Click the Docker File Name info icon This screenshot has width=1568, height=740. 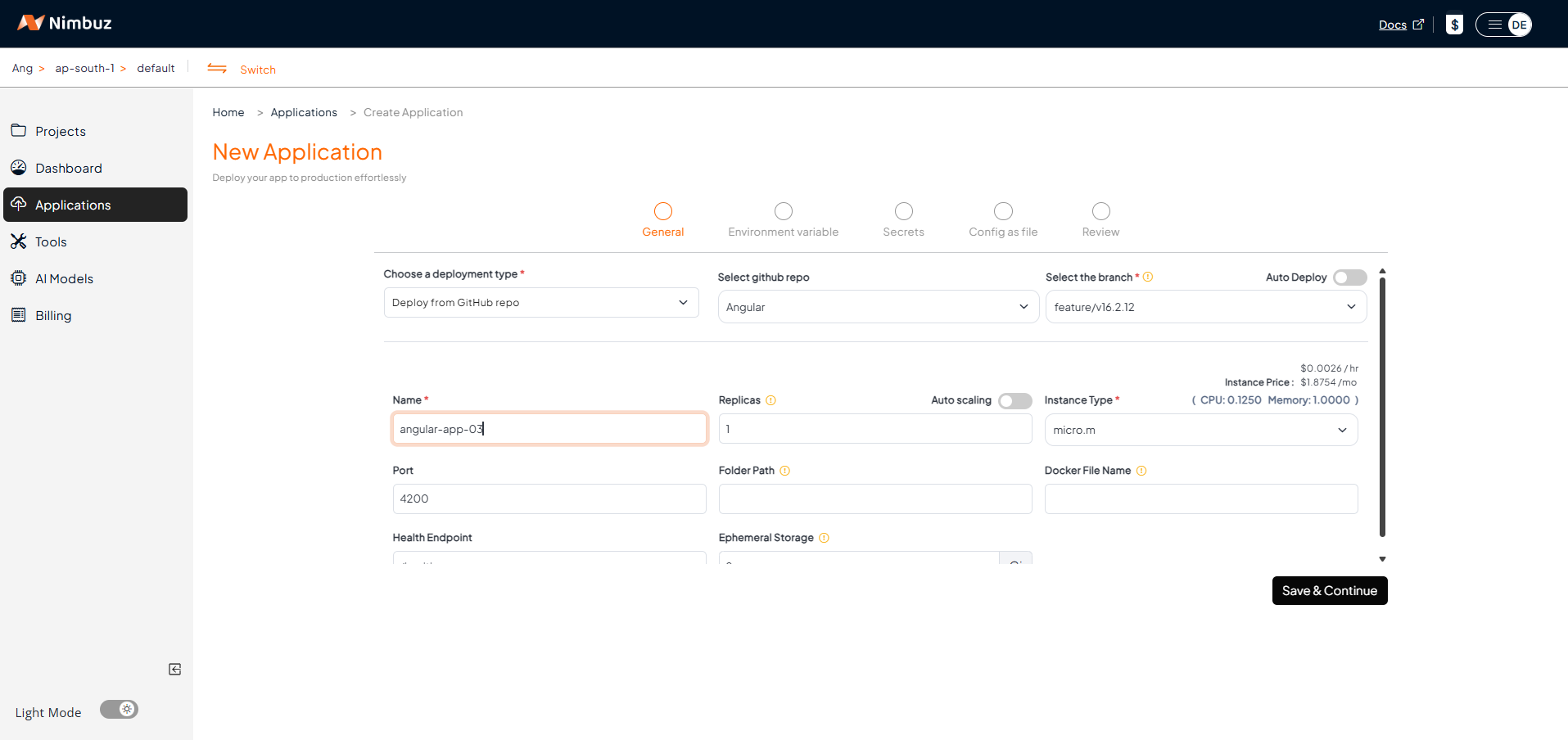tap(1141, 471)
